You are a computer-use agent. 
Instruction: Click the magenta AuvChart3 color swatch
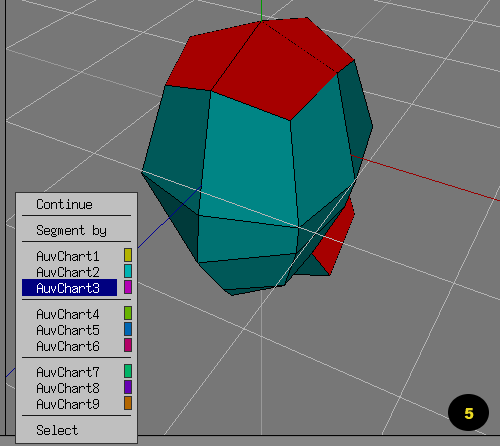point(128,287)
